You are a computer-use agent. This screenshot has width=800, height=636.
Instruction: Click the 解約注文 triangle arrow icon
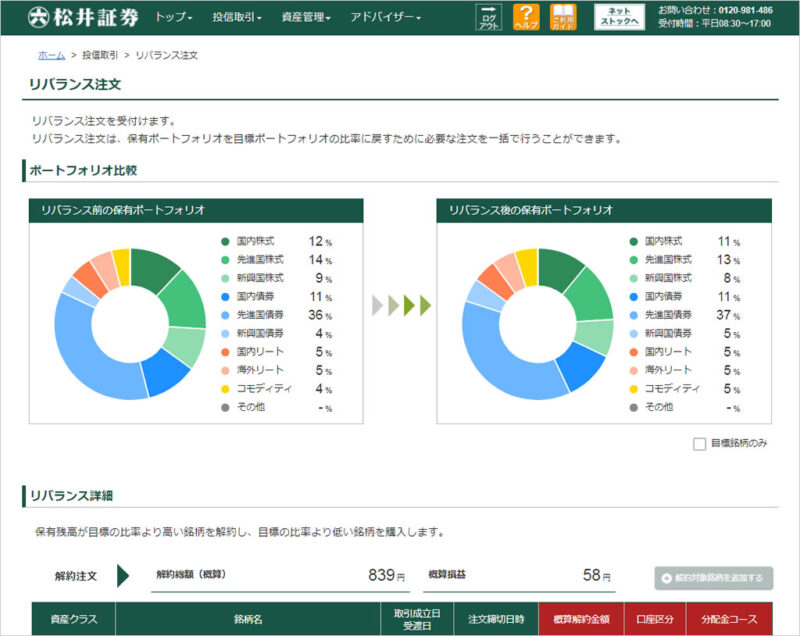click(x=124, y=576)
